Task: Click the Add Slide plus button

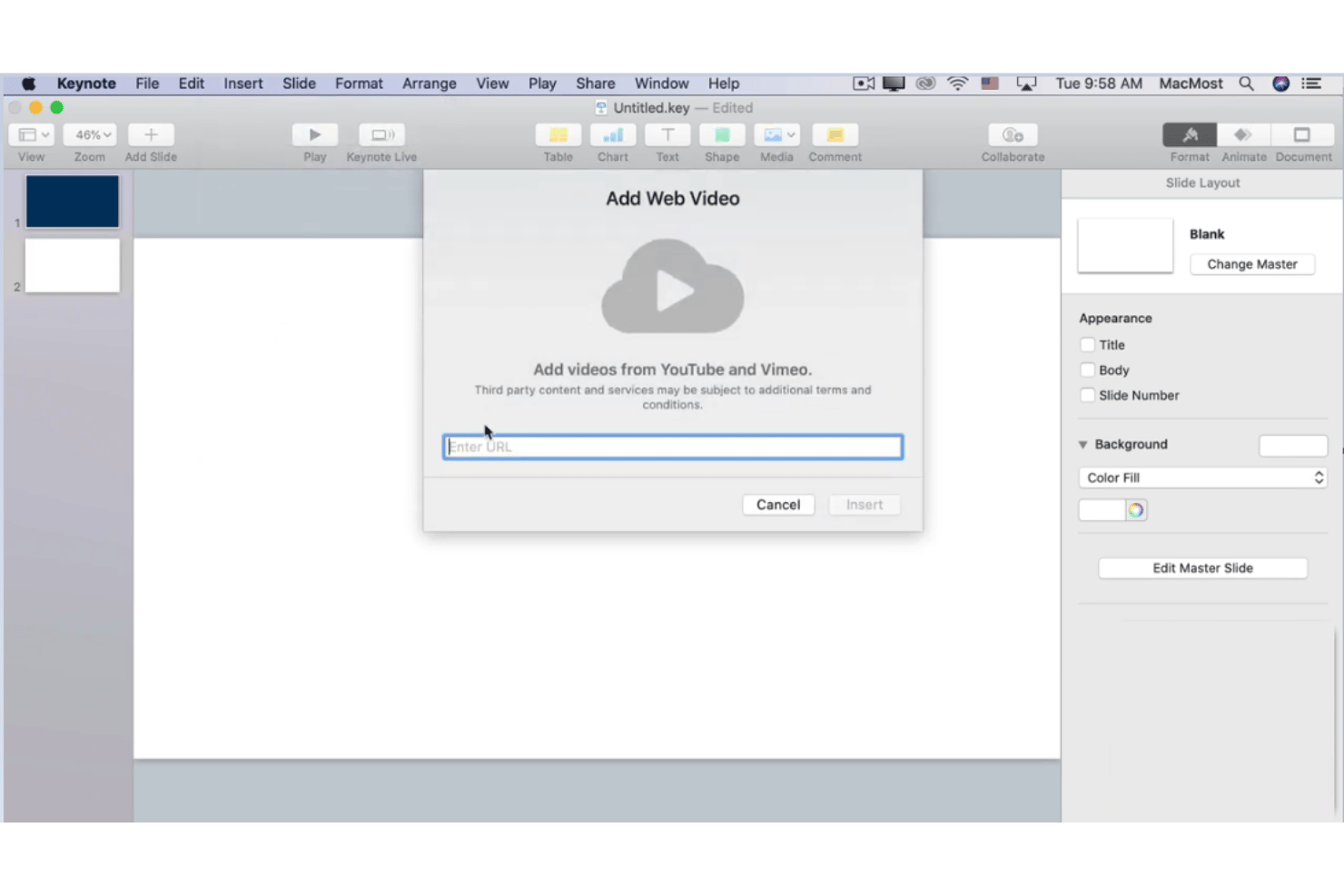Action: point(151,134)
